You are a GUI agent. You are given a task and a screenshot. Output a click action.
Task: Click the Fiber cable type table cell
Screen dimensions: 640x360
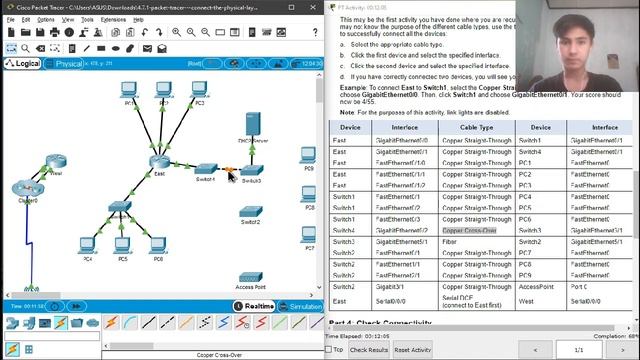(x=476, y=242)
